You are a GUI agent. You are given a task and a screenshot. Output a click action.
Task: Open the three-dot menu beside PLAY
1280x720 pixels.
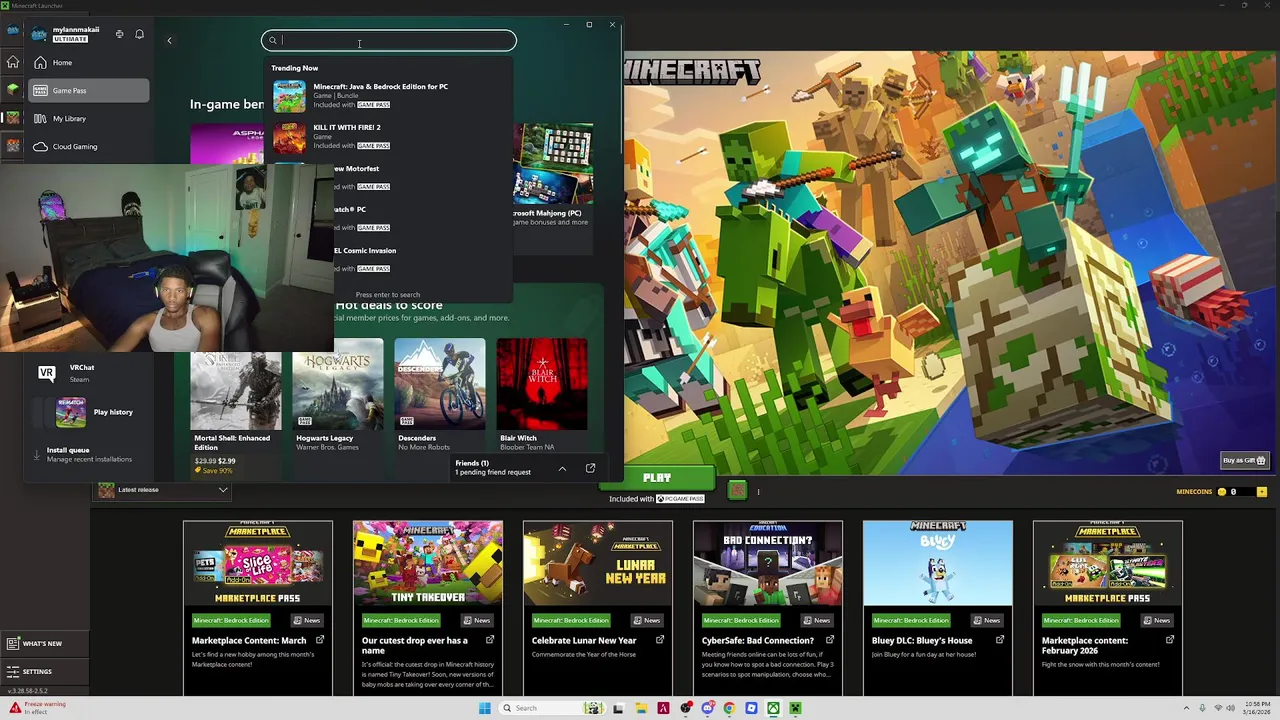click(x=758, y=492)
